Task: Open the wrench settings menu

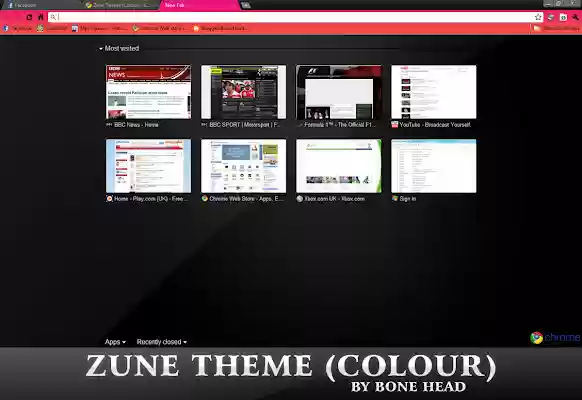Action: (575, 17)
